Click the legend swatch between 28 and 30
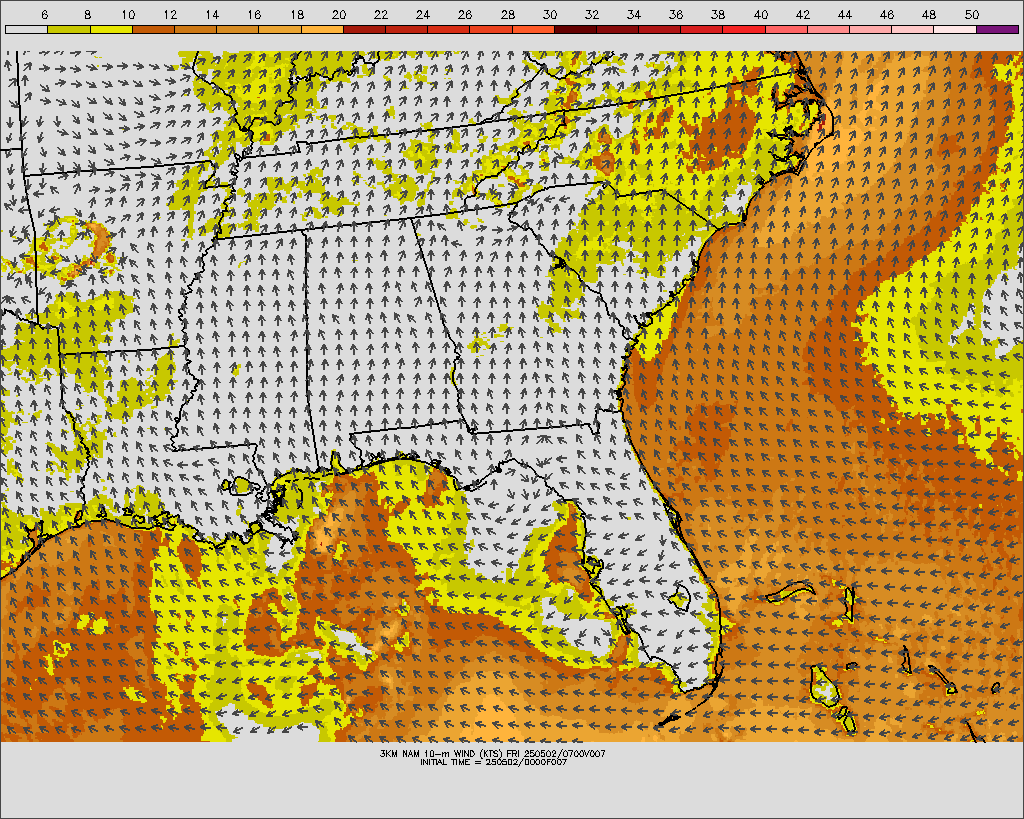The height and width of the screenshot is (819, 1024). 533,29
